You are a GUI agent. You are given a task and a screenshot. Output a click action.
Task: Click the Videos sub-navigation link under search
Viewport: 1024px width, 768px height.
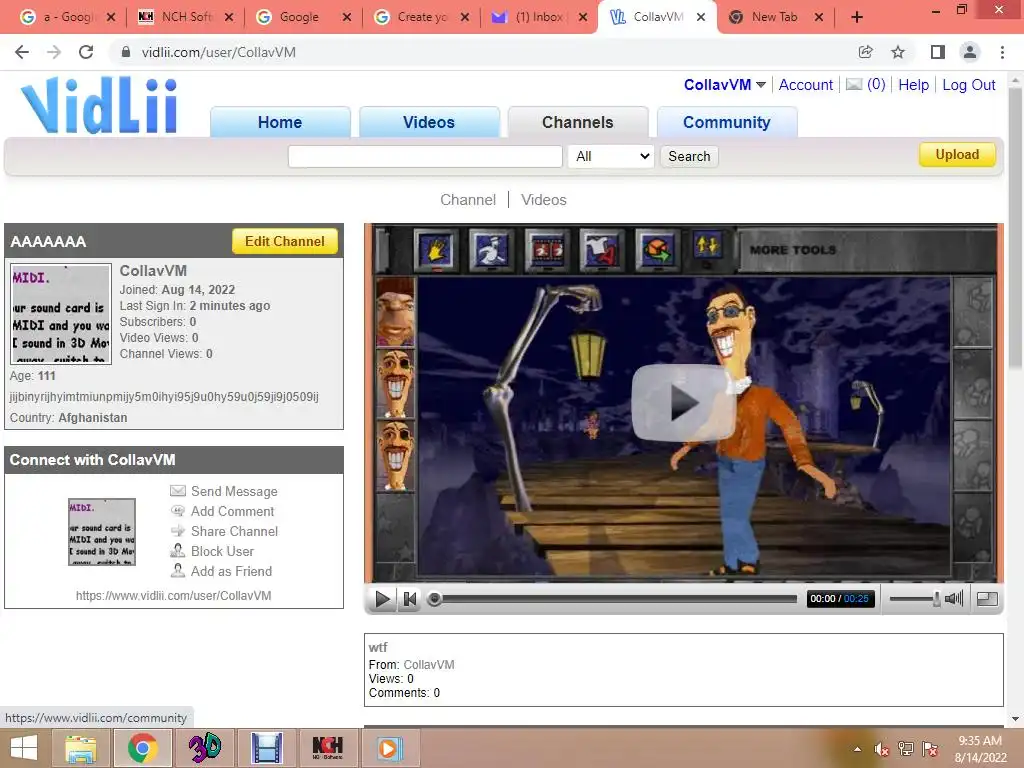point(543,200)
